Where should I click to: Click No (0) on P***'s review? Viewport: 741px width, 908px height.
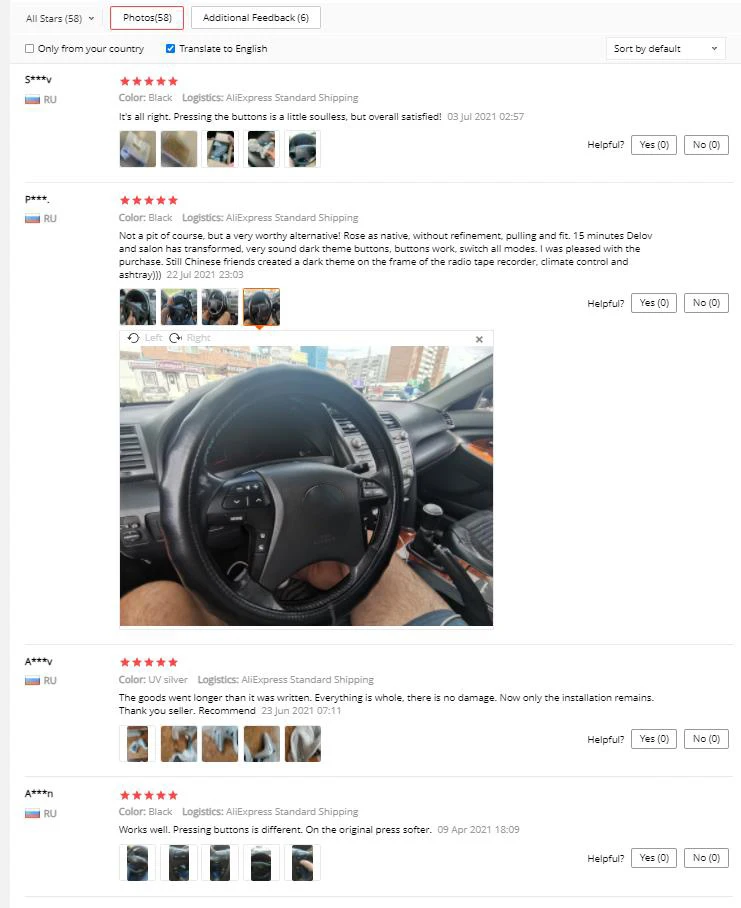point(706,303)
